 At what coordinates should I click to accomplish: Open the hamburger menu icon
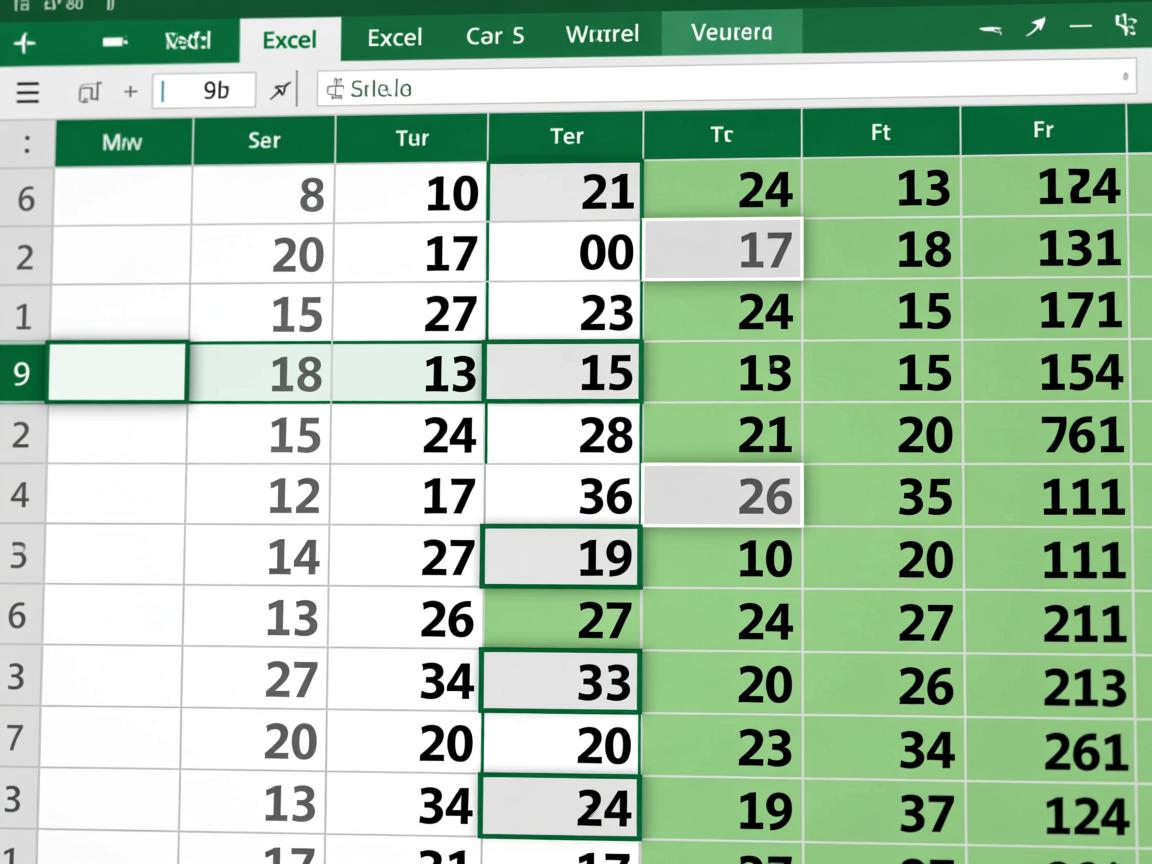coord(28,92)
